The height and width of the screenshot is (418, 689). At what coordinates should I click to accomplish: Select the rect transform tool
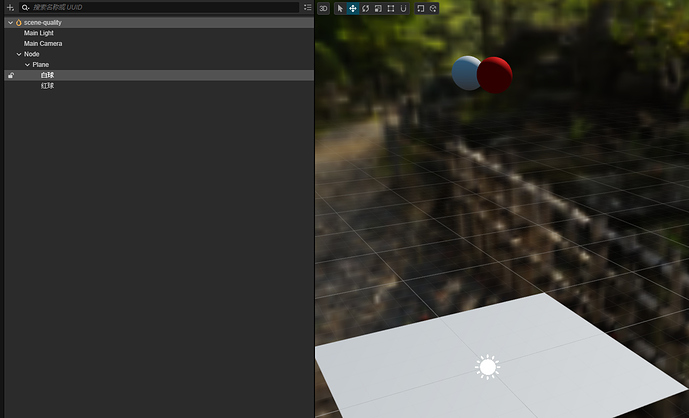[x=391, y=8]
